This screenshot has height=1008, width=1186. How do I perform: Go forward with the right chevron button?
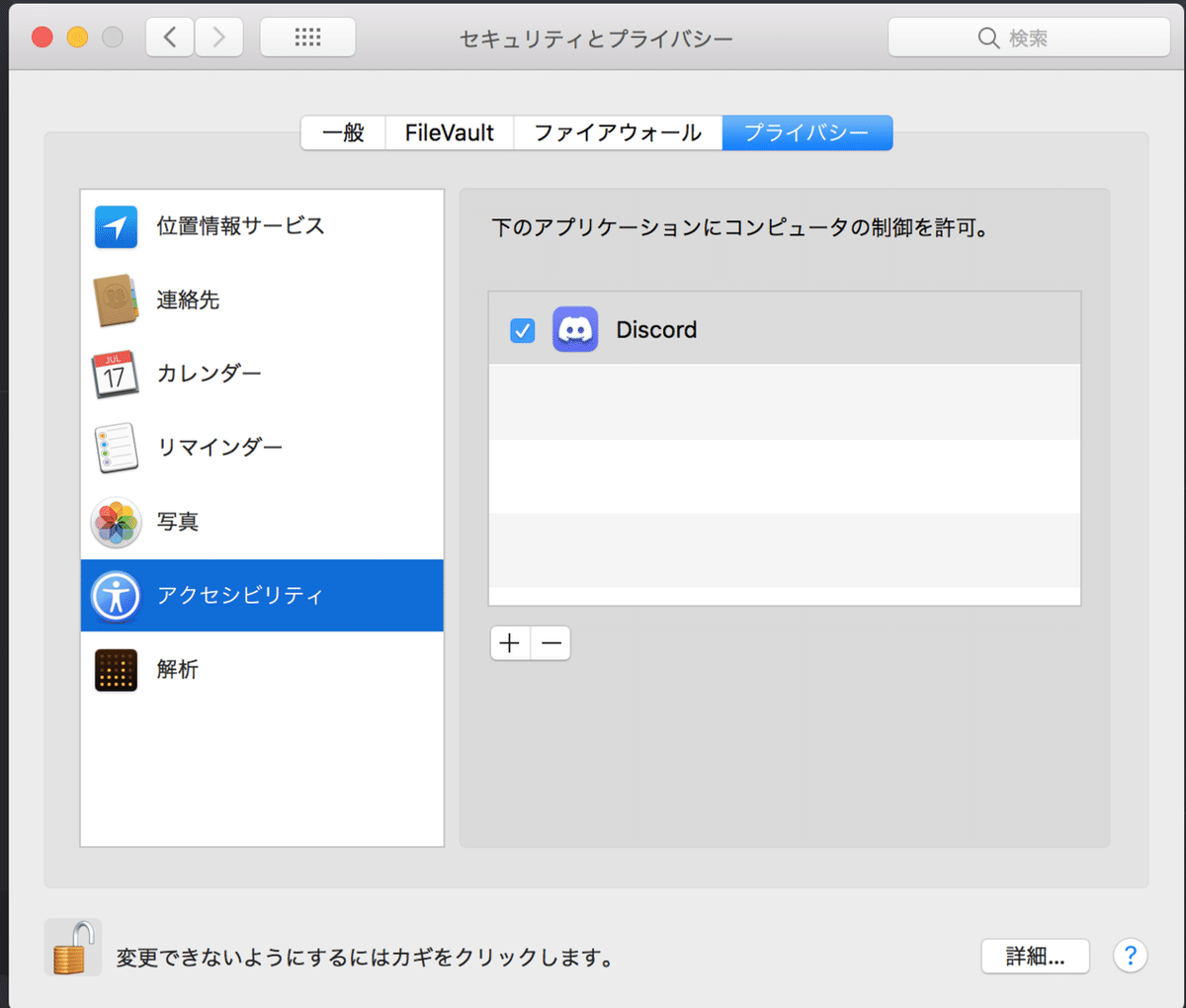coord(218,38)
